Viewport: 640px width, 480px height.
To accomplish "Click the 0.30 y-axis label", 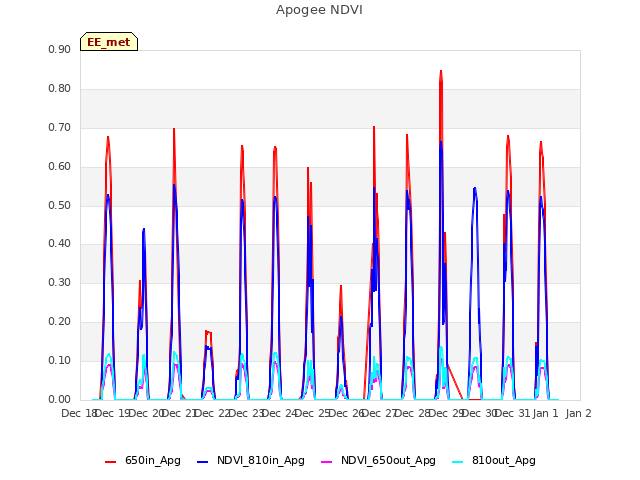I will tap(60, 282).
